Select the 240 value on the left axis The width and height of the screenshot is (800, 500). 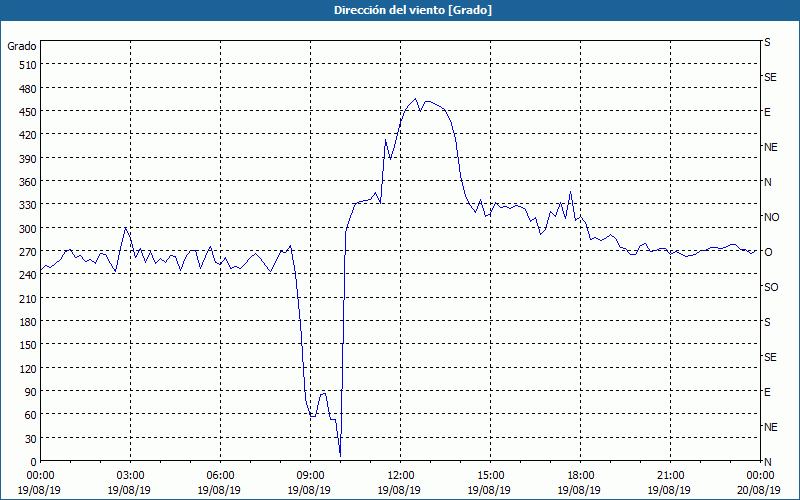pyautogui.click(x=28, y=276)
